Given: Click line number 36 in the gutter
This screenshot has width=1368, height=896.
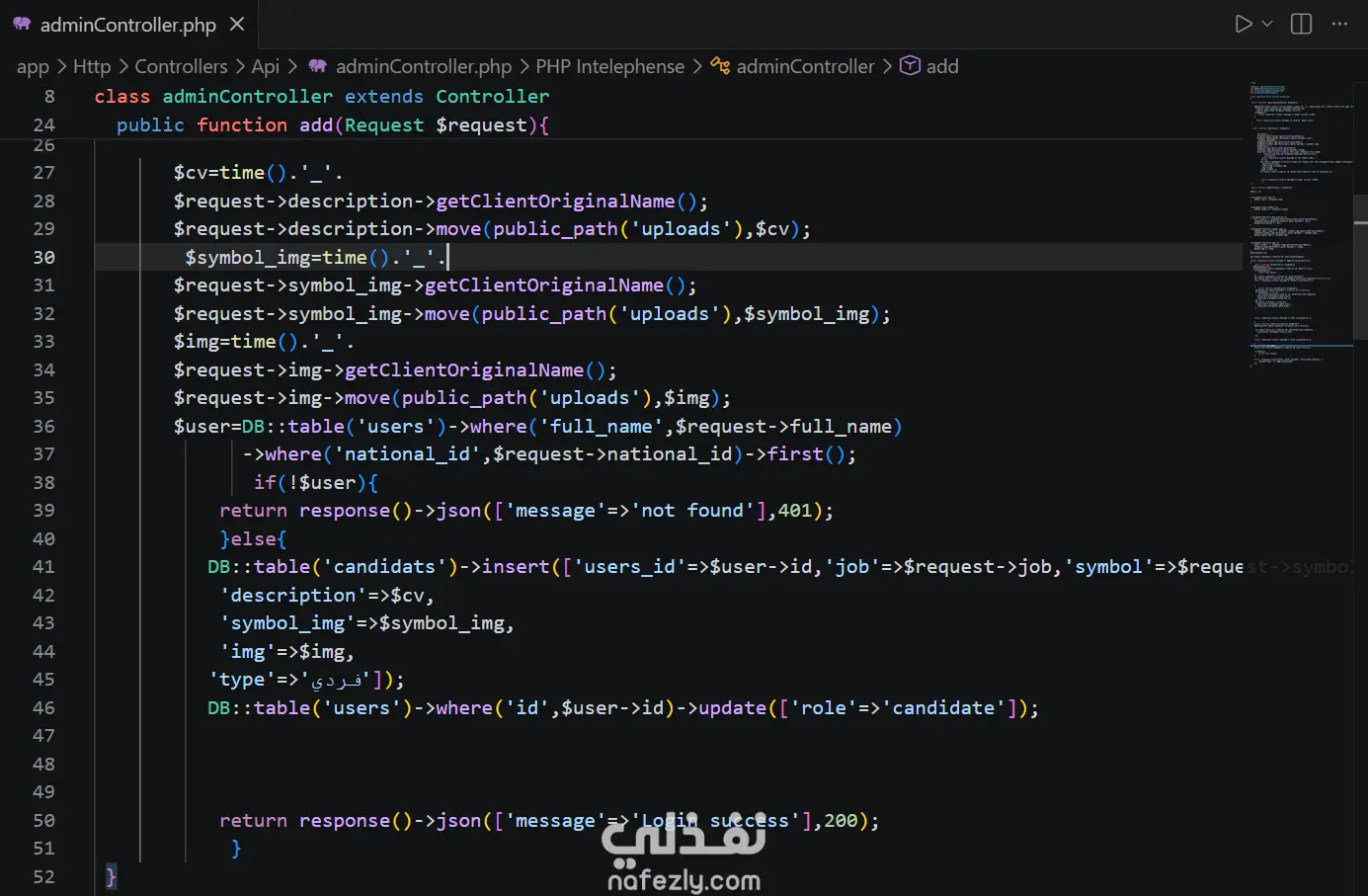Looking at the screenshot, I should [44, 427].
